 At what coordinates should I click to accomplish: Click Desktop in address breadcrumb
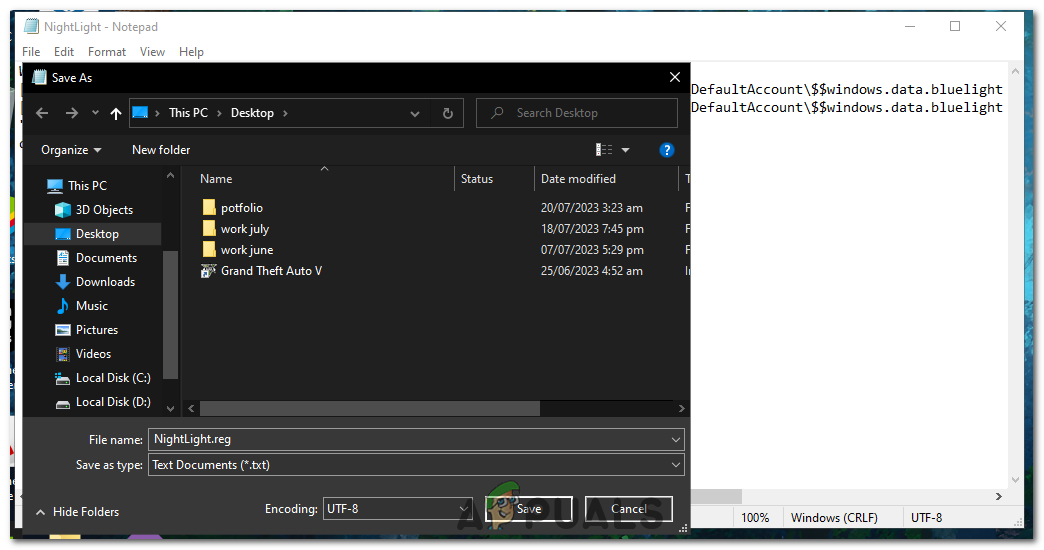pyautogui.click(x=252, y=113)
